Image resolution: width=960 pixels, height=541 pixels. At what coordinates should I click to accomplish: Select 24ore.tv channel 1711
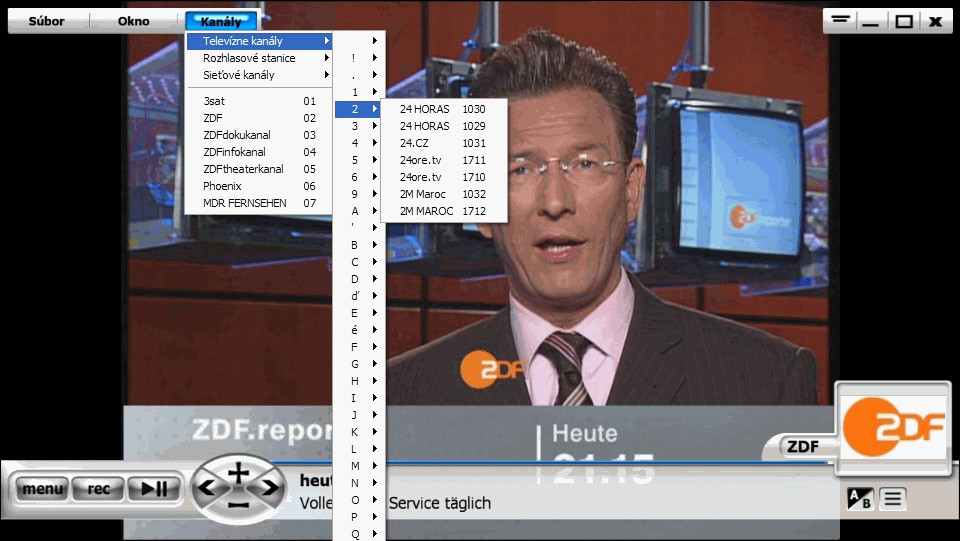tap(444, 160)
